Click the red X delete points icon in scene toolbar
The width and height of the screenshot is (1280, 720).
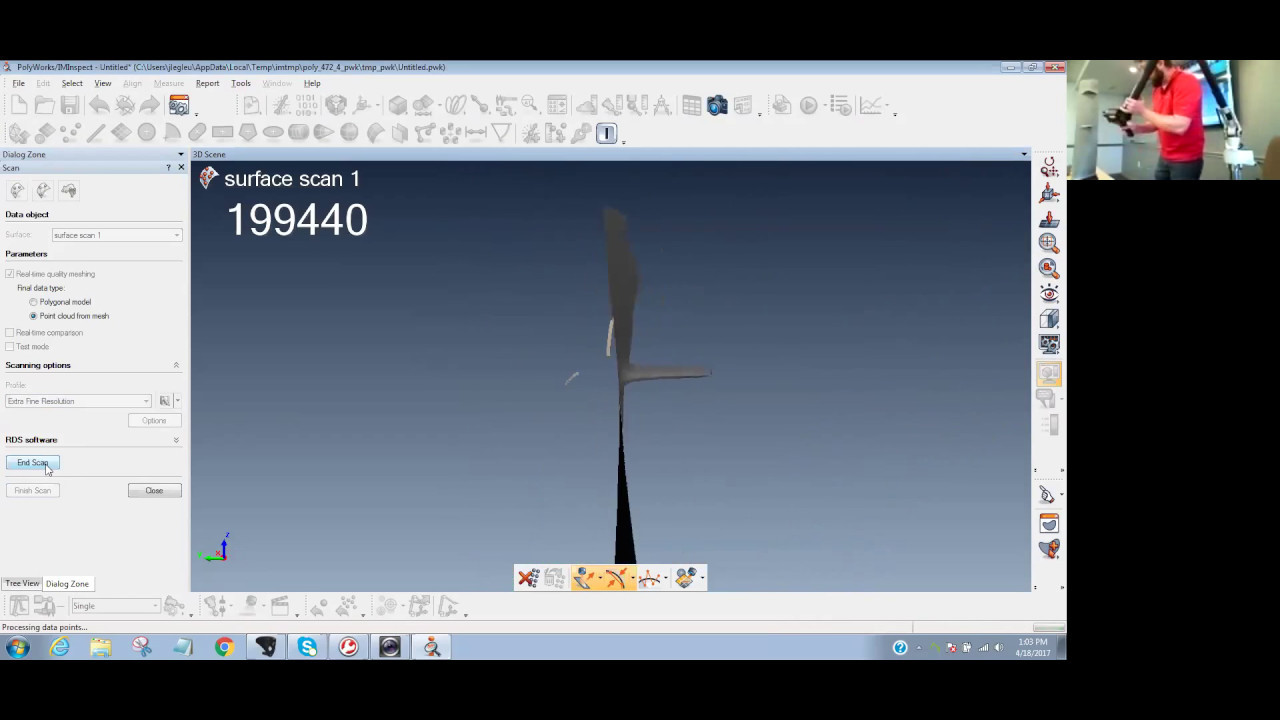528,578
